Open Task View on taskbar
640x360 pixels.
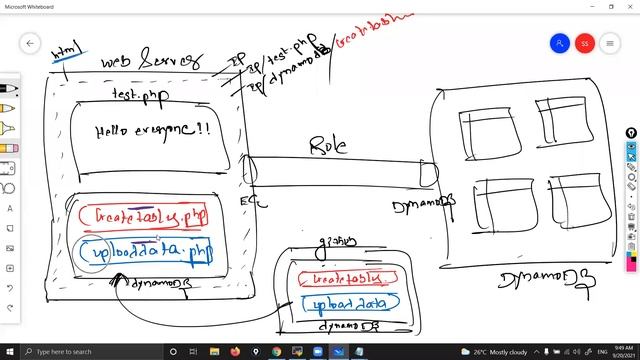point(193,351)
